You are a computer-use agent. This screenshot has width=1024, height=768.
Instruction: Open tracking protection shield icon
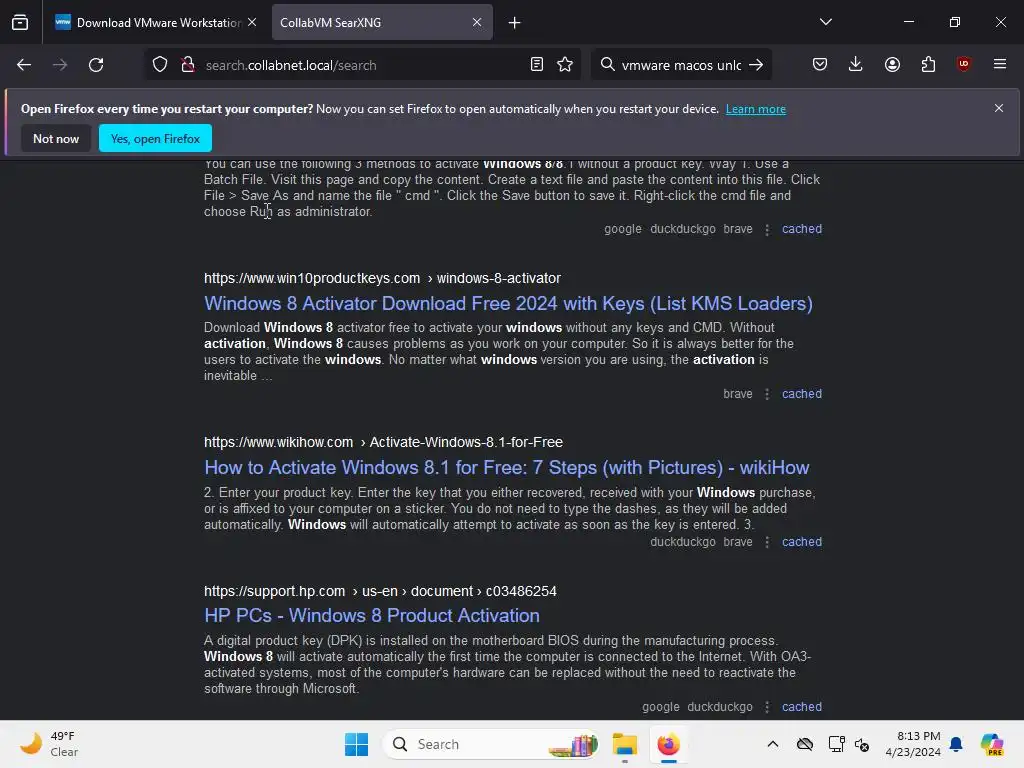(x=160, y=65)
